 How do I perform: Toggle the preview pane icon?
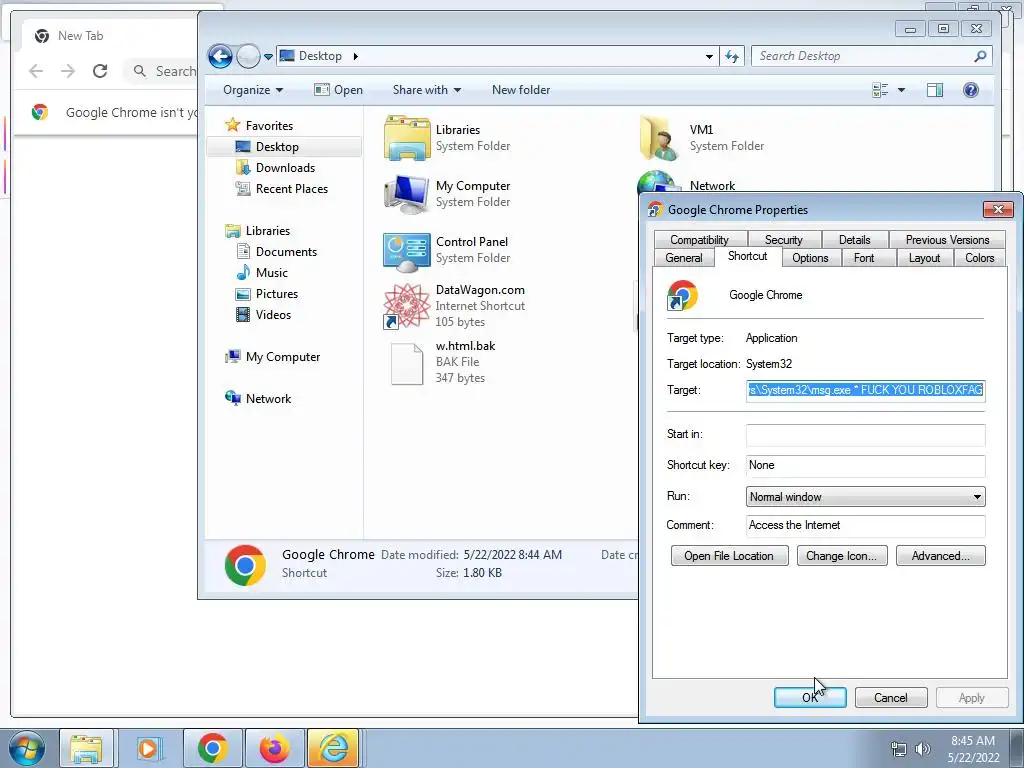[935, 90]
